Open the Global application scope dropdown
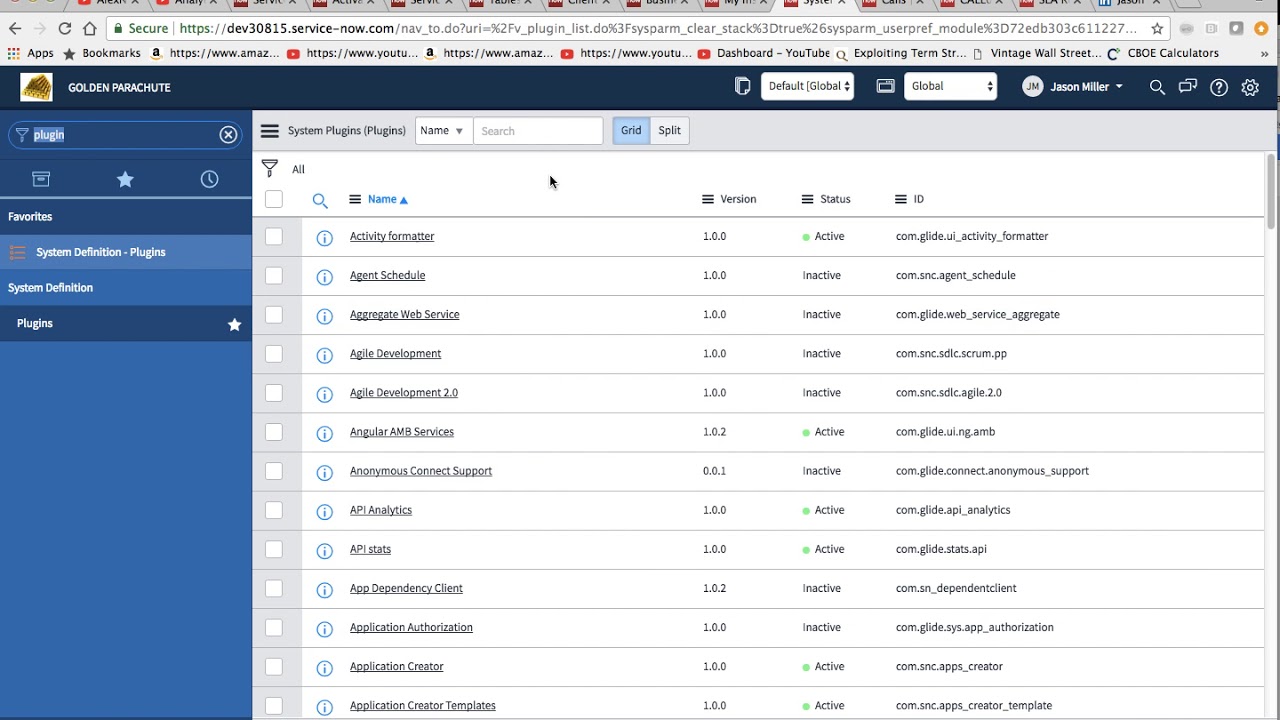 [x=951, y=86]
